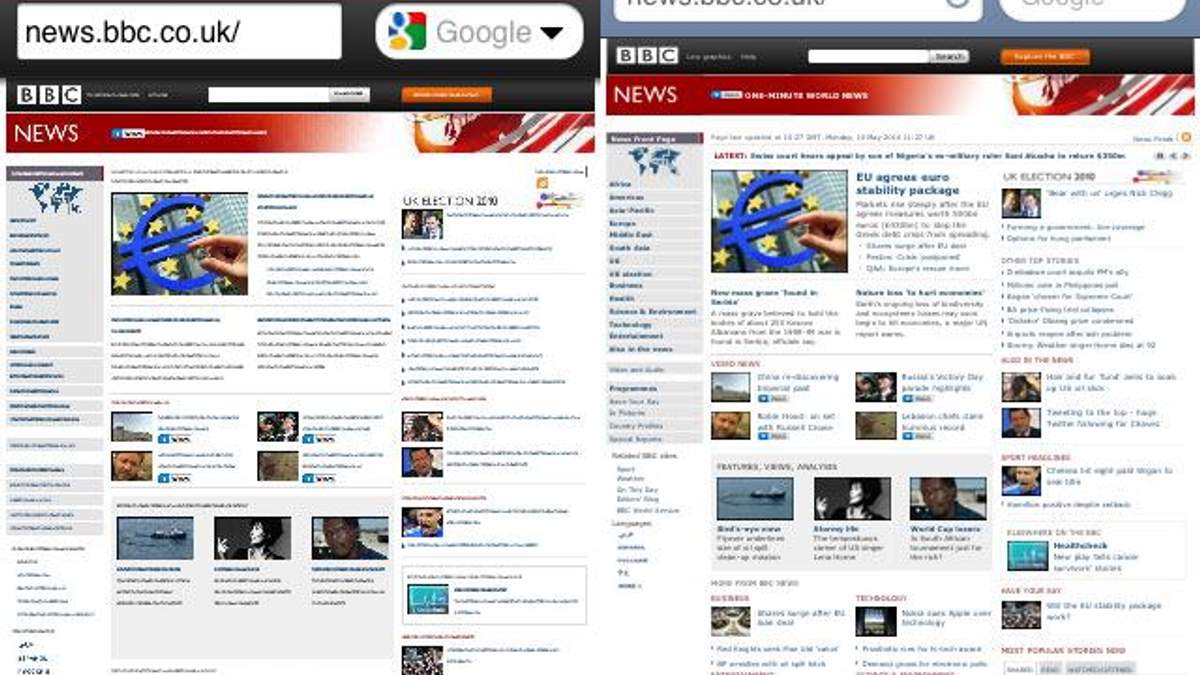Click the euro sign photo on right page

[779, 222]
